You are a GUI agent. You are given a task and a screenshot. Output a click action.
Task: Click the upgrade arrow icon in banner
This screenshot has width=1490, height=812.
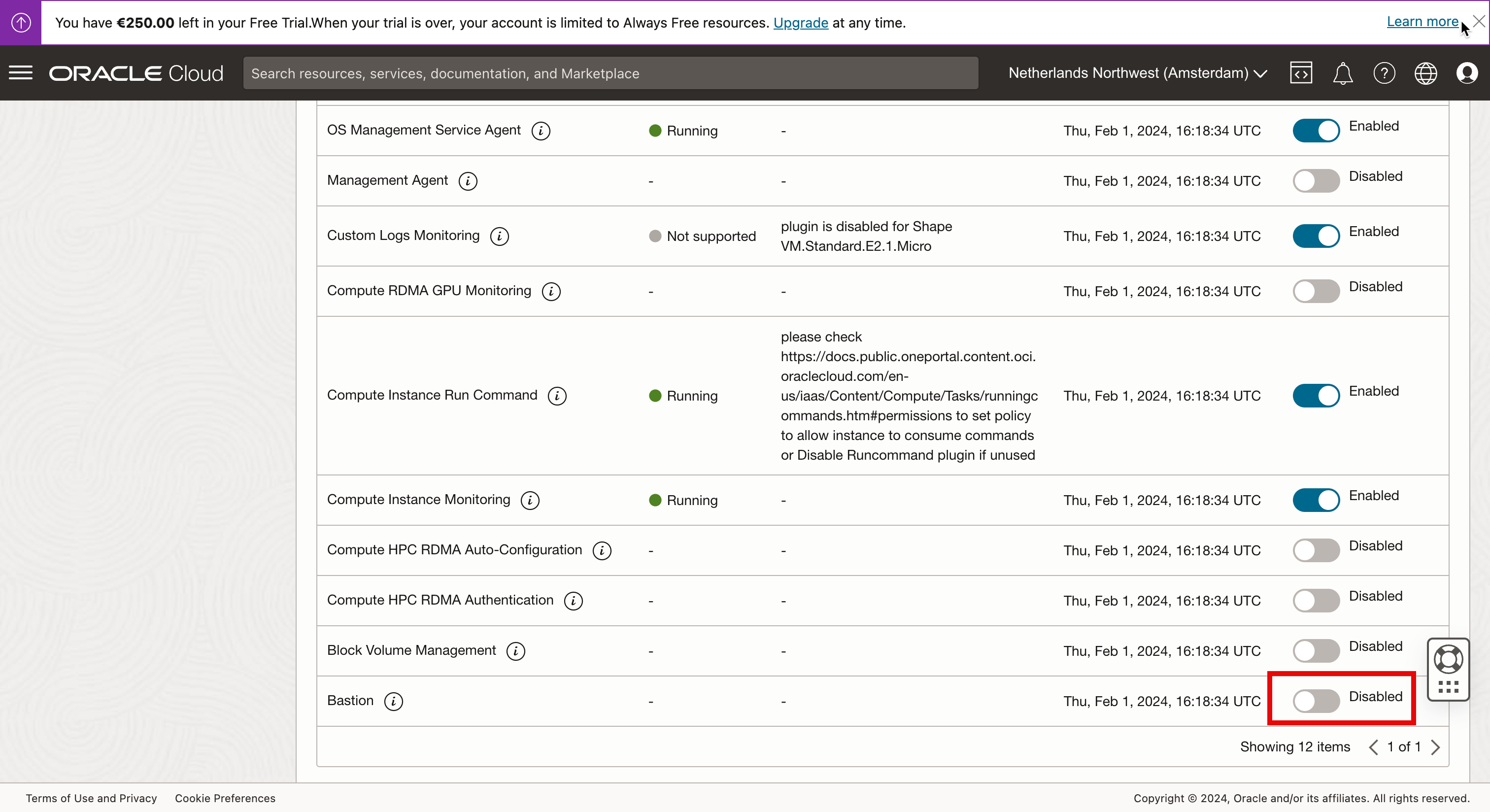pos(21,23)
